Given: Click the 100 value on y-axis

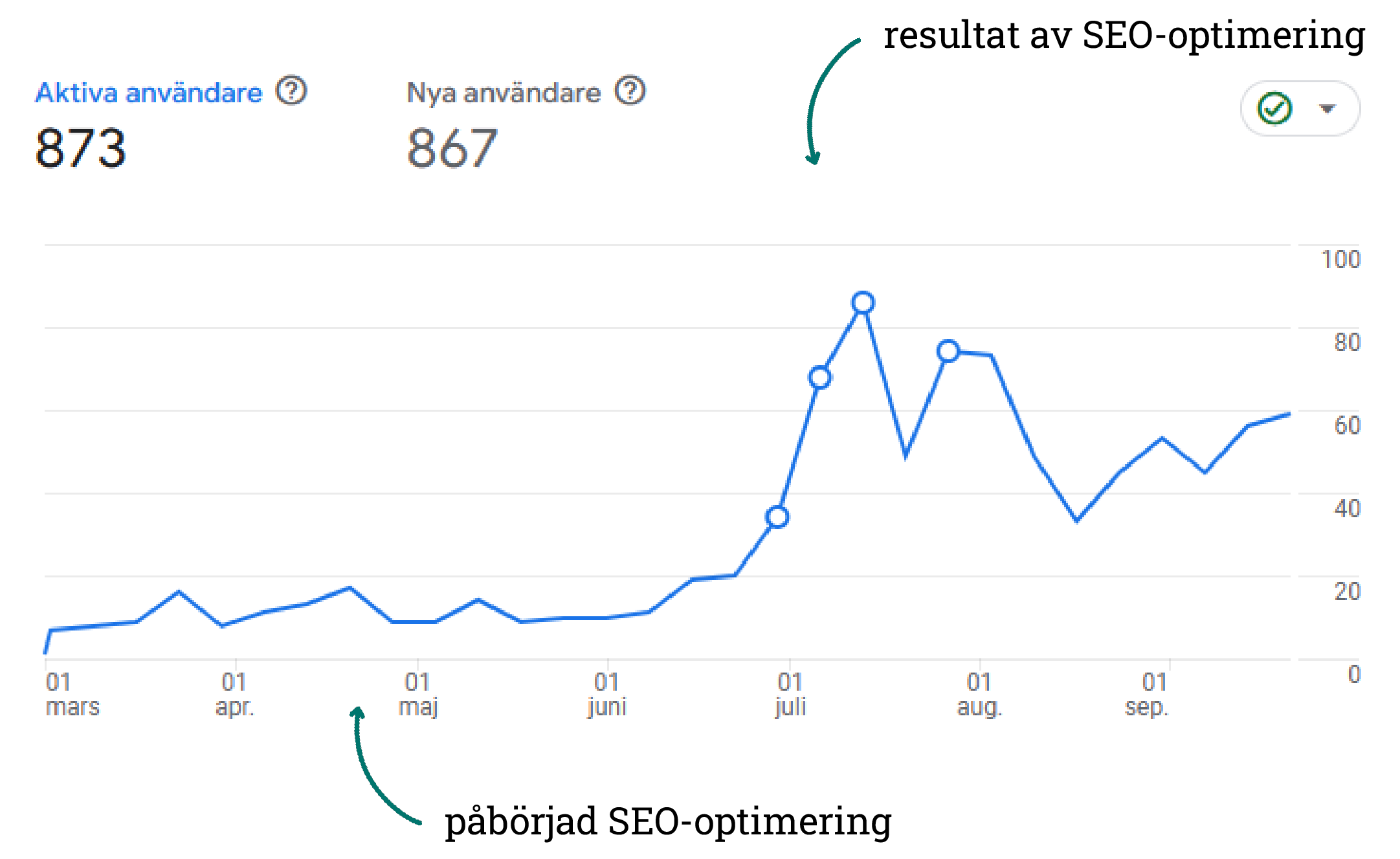Looking at the screenshot, I should tap(1340, 260).
